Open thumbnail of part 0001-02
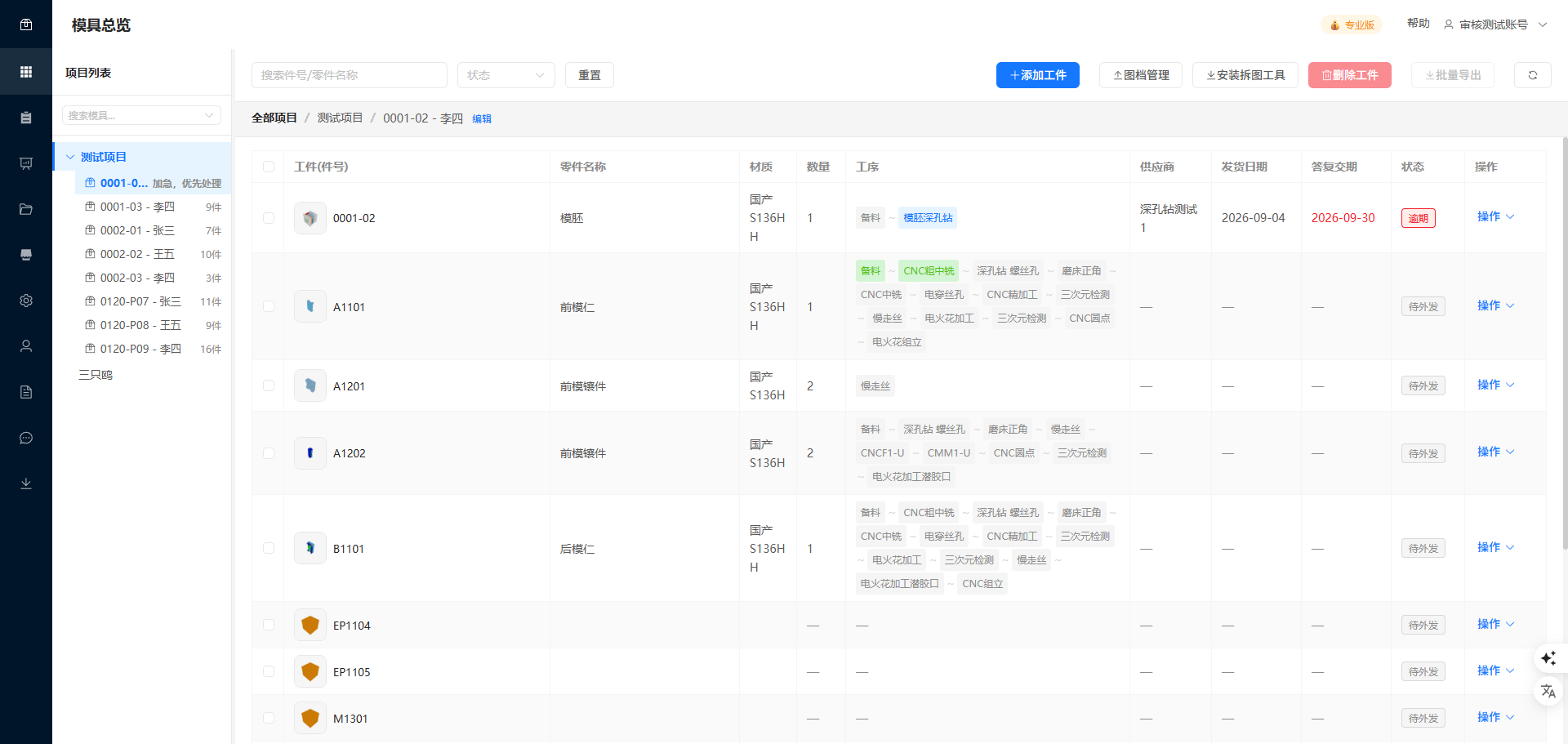Screen dimensions: 1568x744 coord(310,218)
